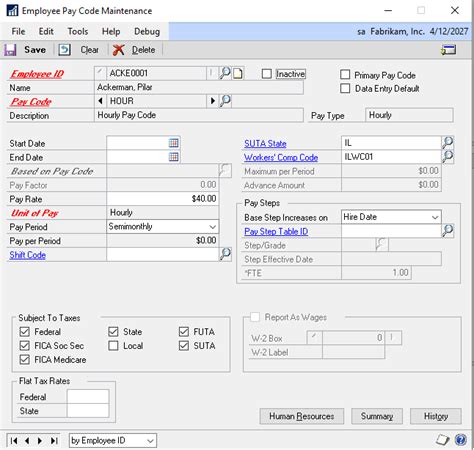Image resolution: width=474 pixels, height=450 pixels.
Task: Open the Pay Period Semimonthly dropdown
Action: point(163,227)
